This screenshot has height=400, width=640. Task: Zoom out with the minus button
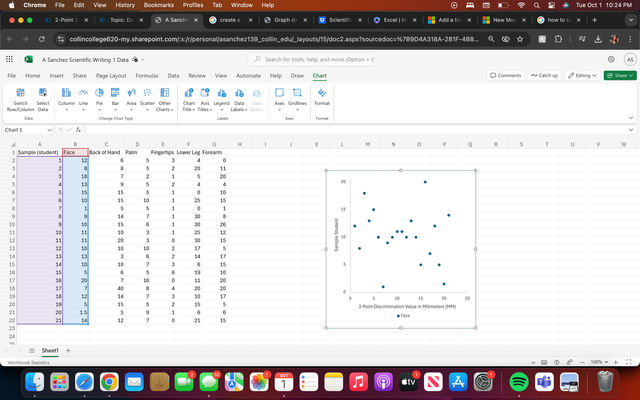coord(582,362)
